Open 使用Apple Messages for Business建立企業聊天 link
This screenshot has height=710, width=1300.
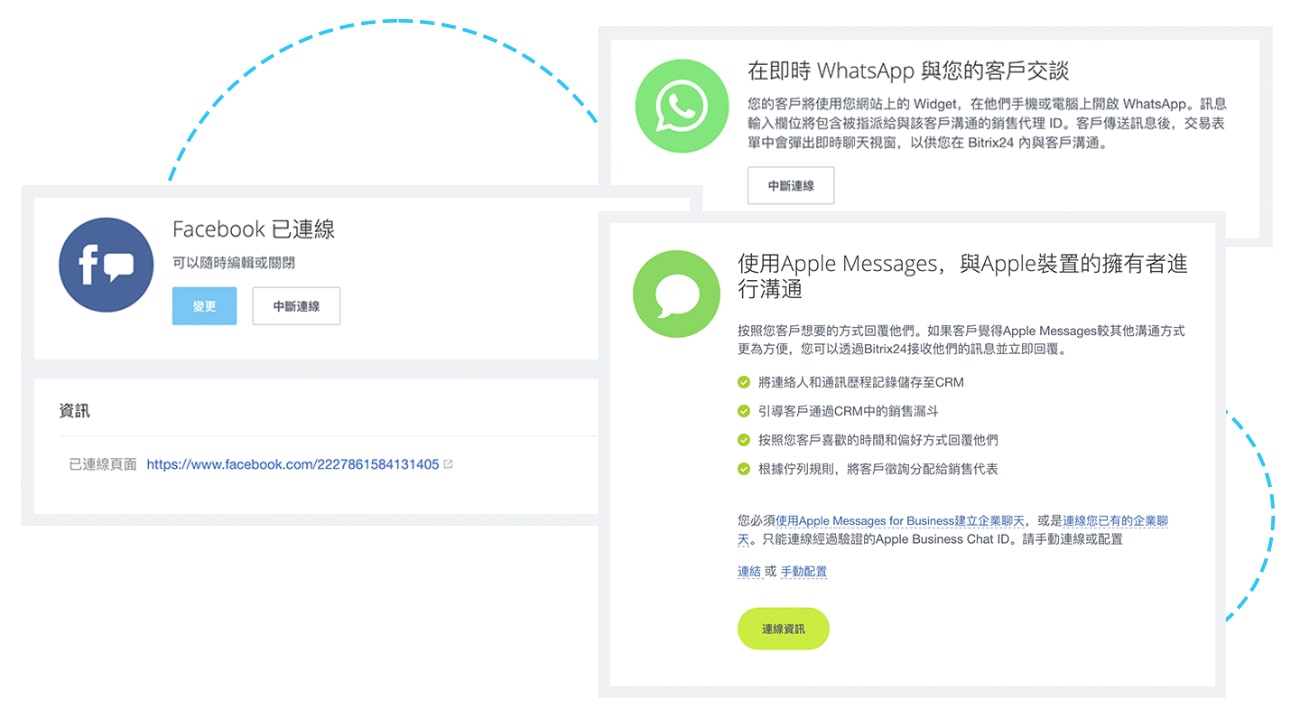coord(900,521)
